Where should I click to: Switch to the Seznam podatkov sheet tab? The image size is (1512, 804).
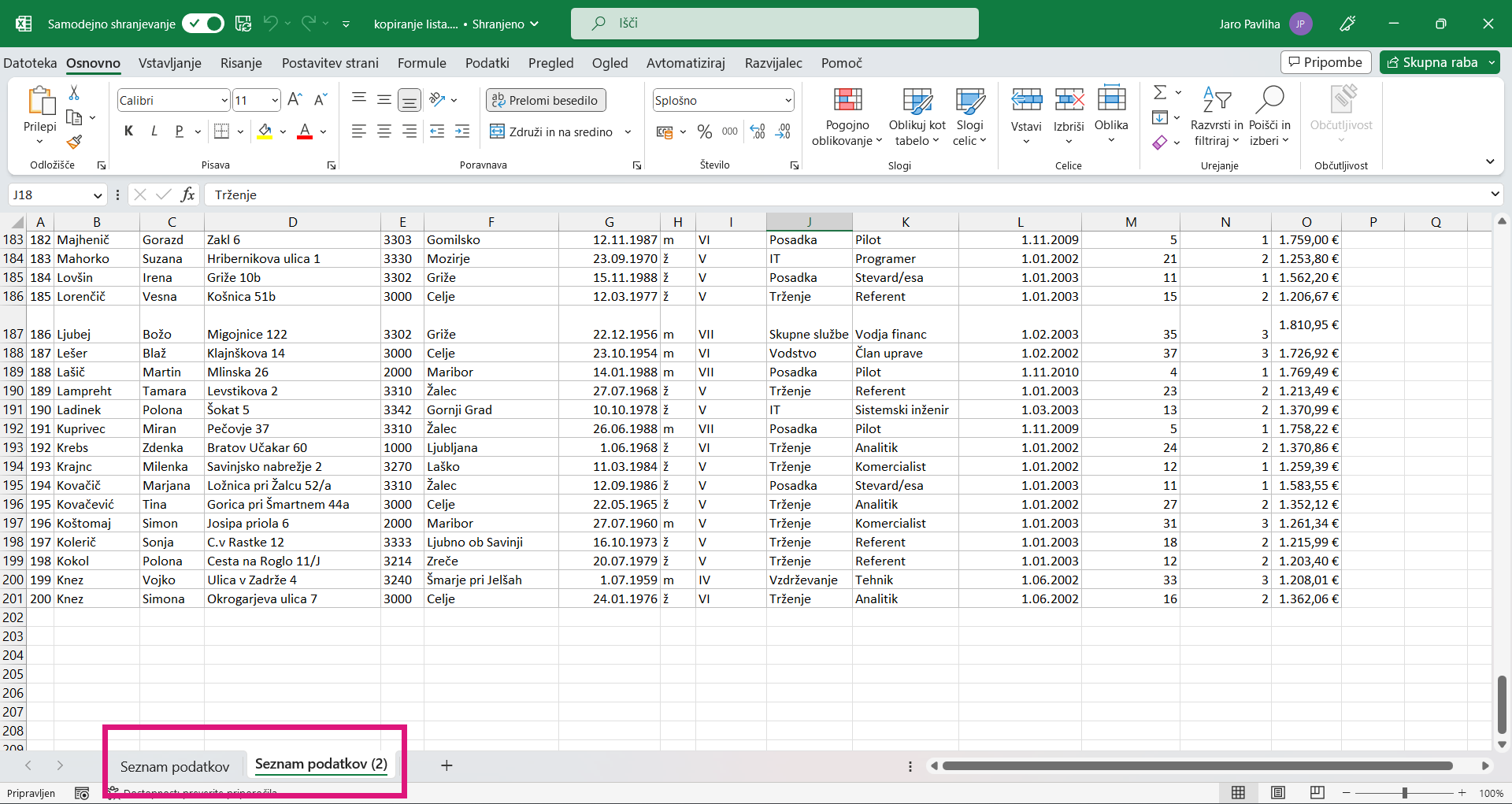(175, 766)
